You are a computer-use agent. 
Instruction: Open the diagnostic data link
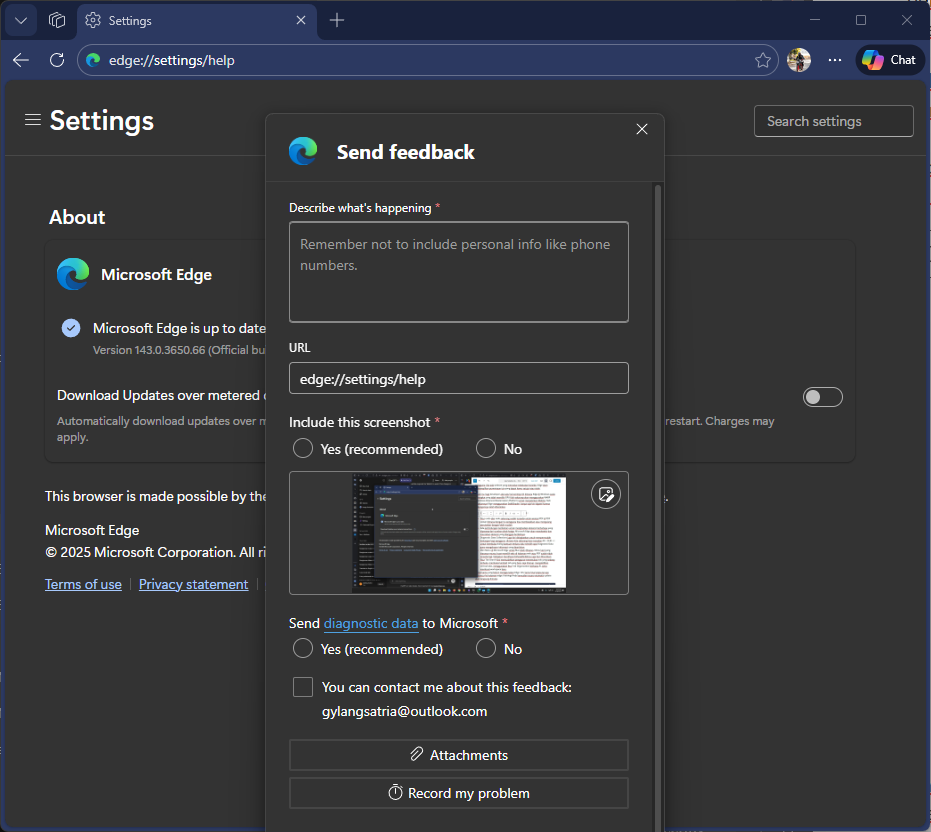point(371,623)
